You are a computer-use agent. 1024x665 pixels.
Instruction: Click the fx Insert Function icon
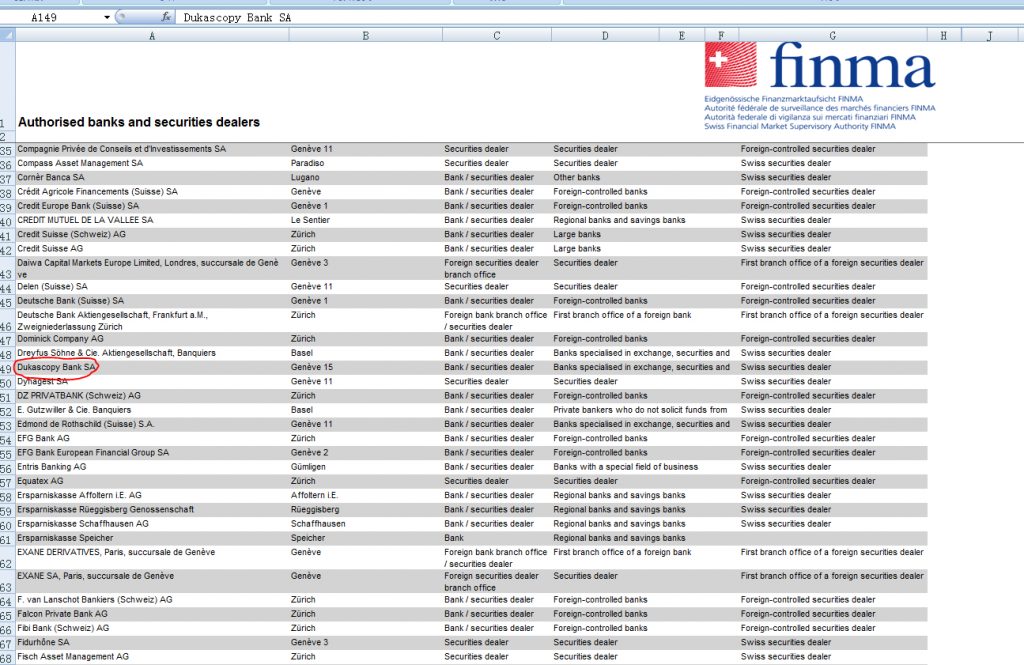pyautogui.click(x=166, y=18)
